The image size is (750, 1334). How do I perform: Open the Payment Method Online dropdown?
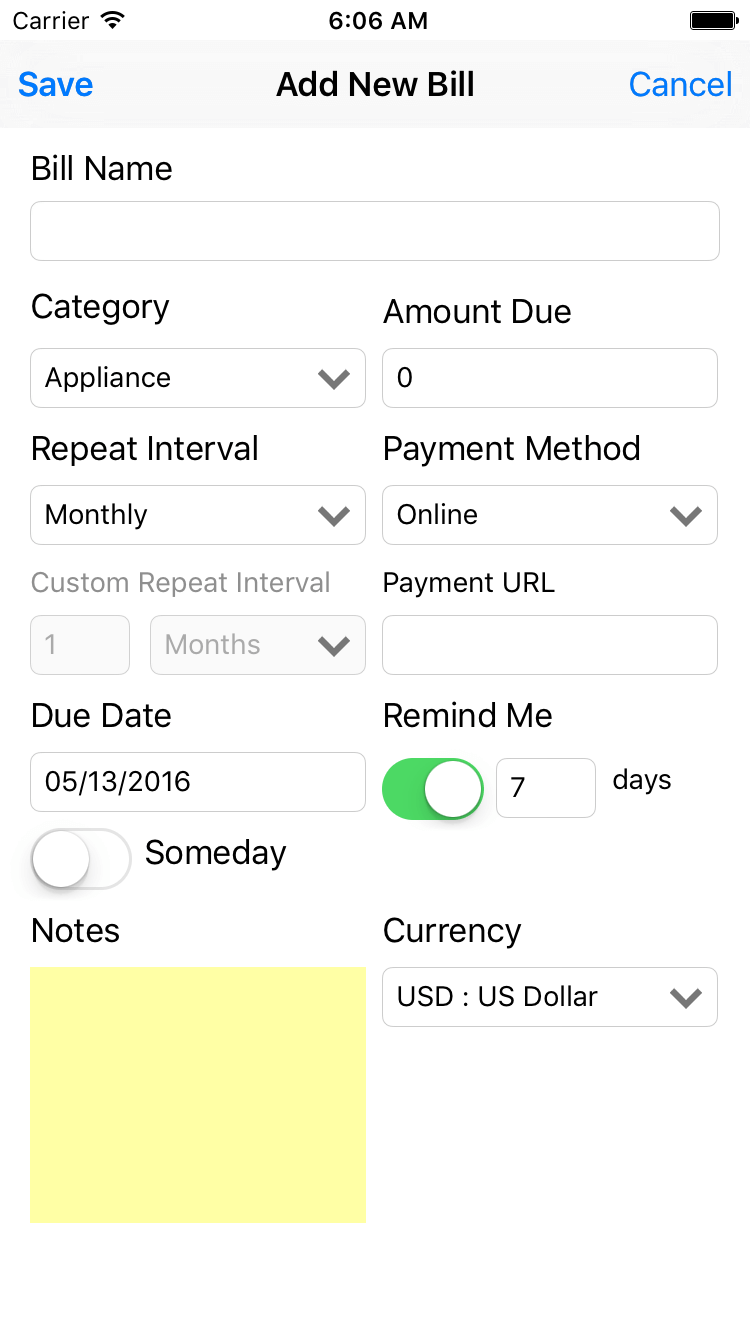[530, 515]
